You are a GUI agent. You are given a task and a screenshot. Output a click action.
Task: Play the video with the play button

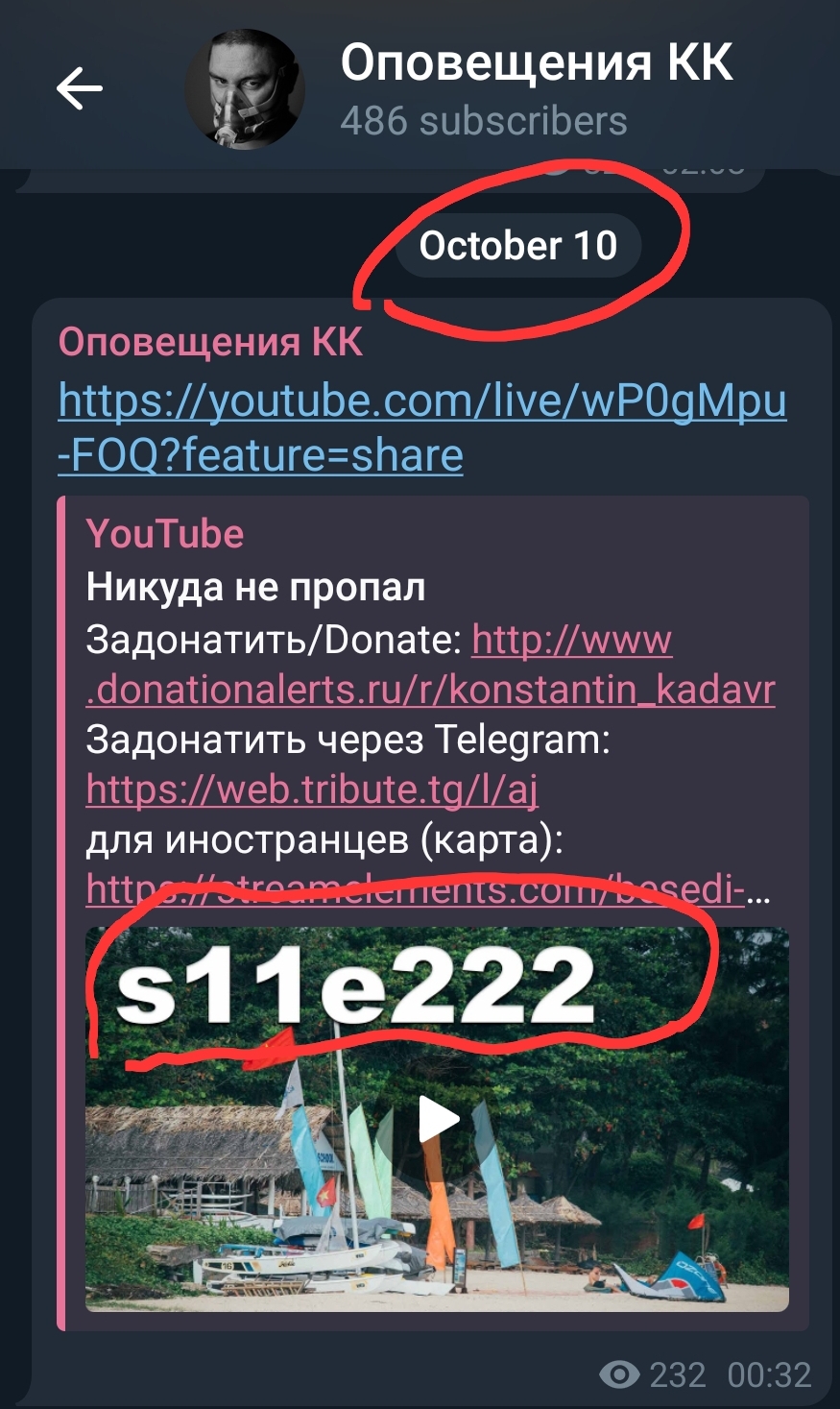tap(438, 1119)
